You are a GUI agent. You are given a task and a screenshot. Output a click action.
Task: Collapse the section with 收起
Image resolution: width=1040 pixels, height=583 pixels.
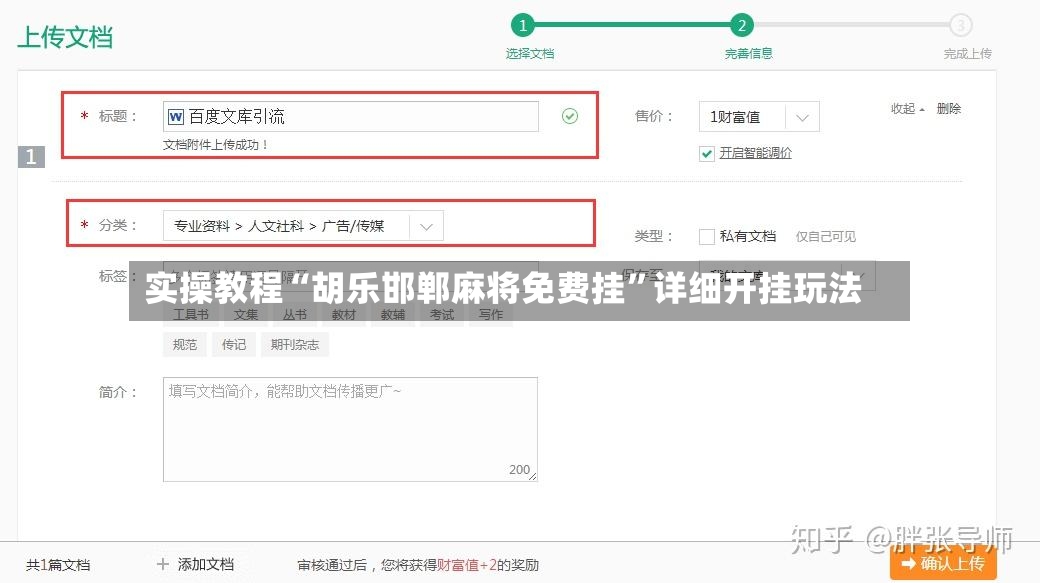click(x=907, y=109)
